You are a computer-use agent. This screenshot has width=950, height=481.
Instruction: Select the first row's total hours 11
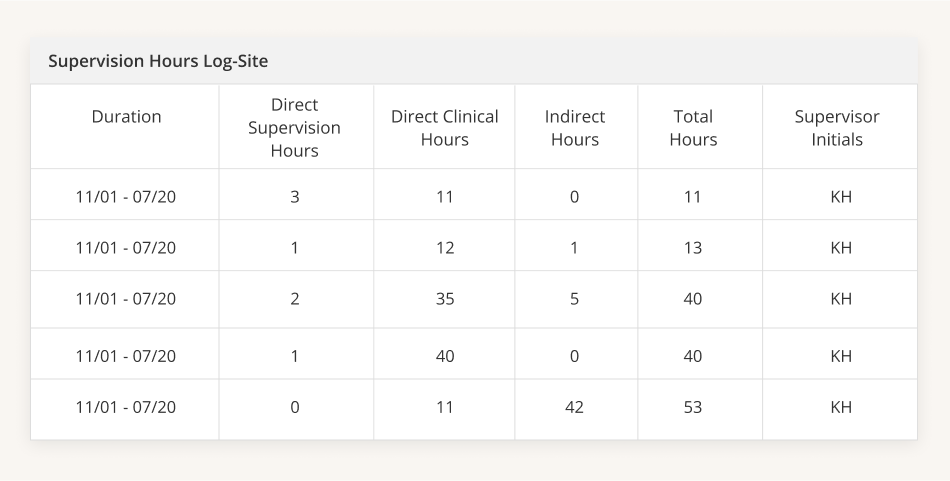[693, 197]
